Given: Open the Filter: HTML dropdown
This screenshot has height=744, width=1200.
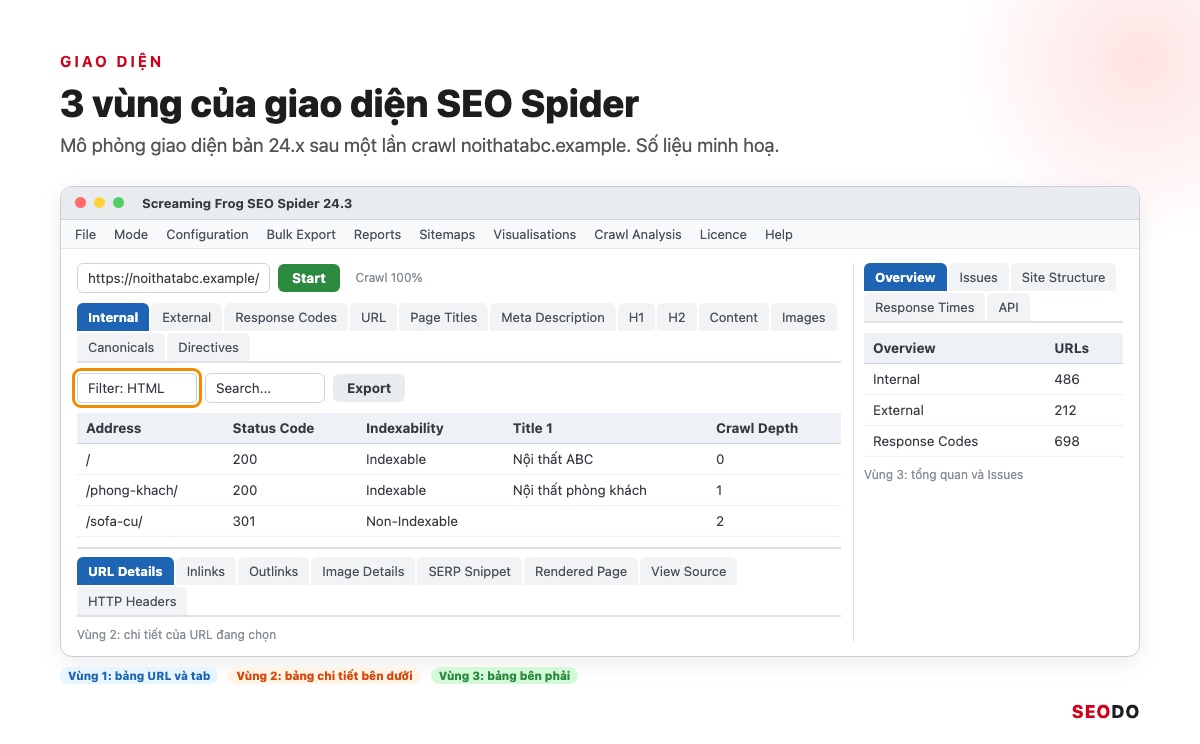Looking at the screenshot, I should pyautogui.click(x=138, y=388).
